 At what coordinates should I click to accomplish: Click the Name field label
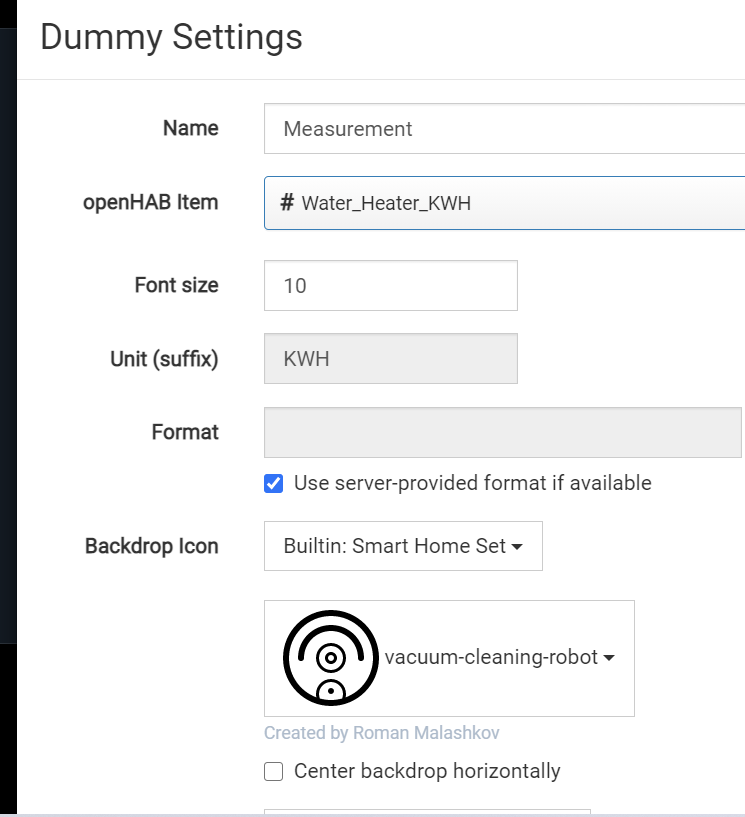pos(190,128)
